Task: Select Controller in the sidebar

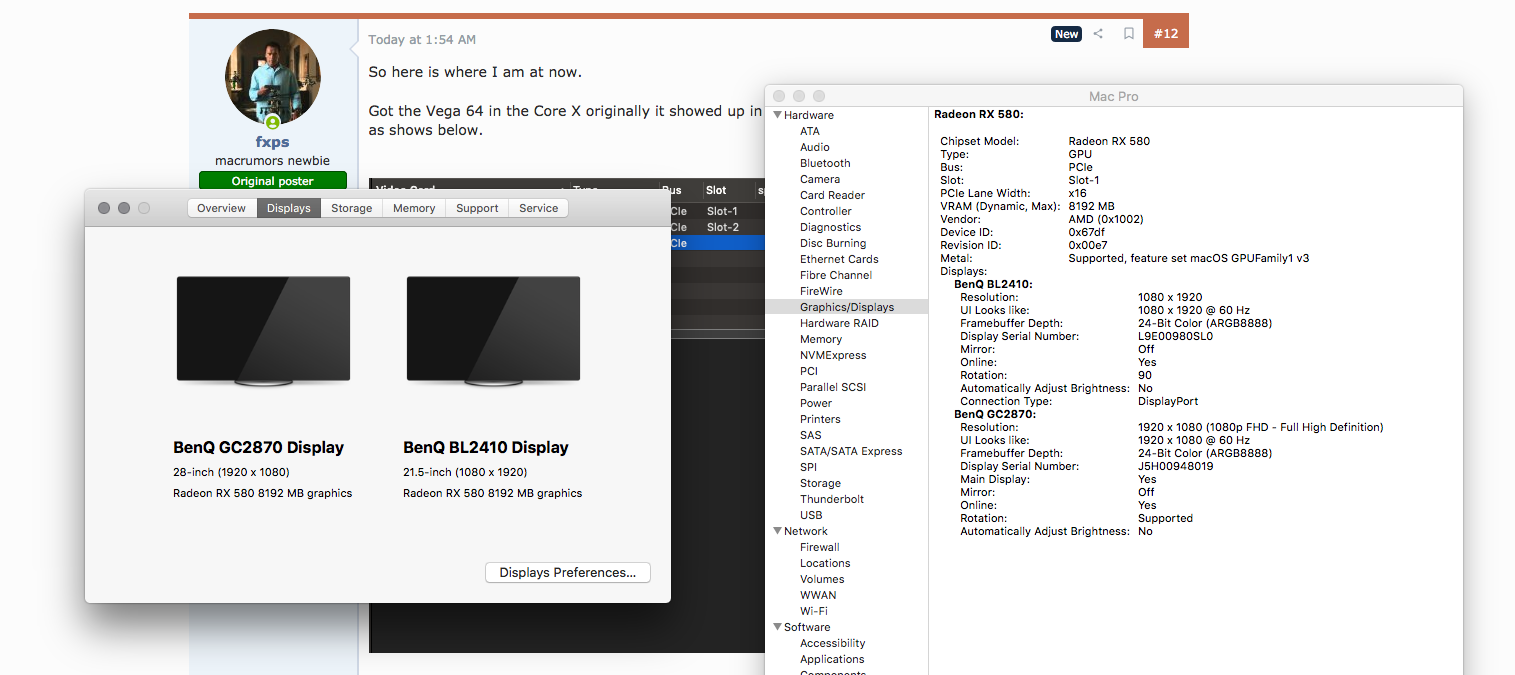Action: [x=826, y=211]
